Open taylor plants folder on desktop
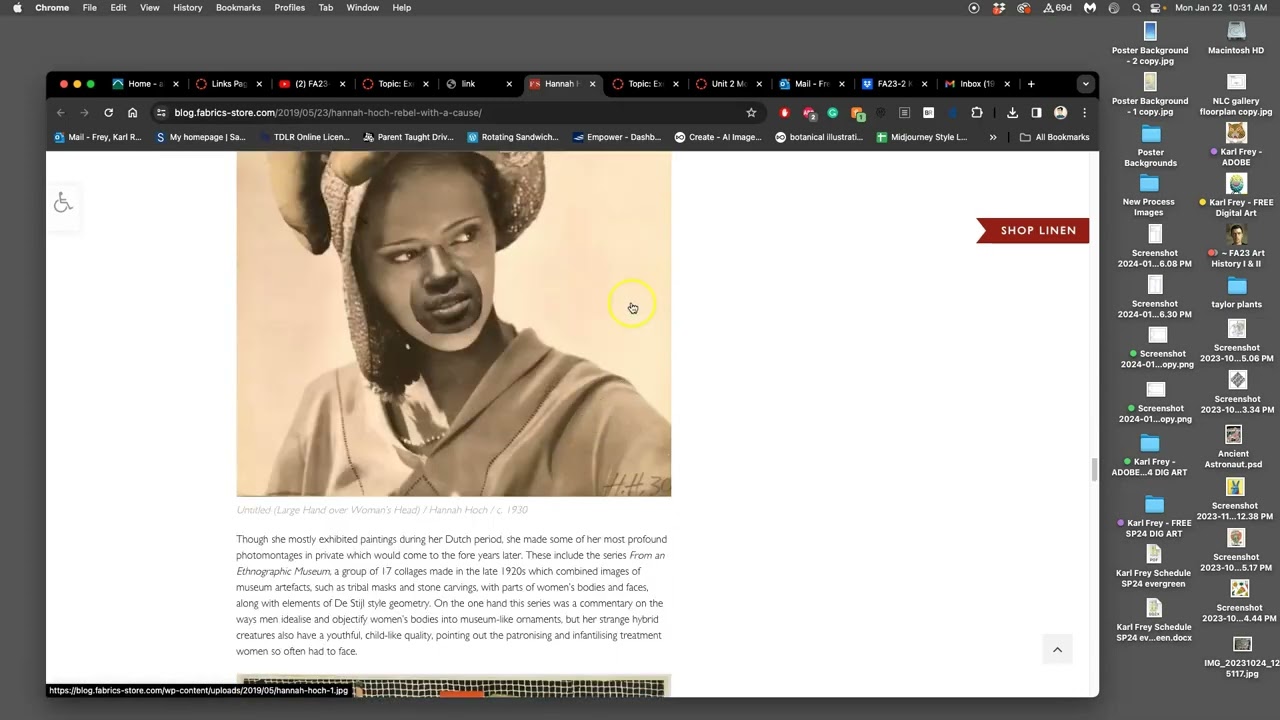Image resolution: width=1280 pixels, height=720 pixels. pos(1236,291)
